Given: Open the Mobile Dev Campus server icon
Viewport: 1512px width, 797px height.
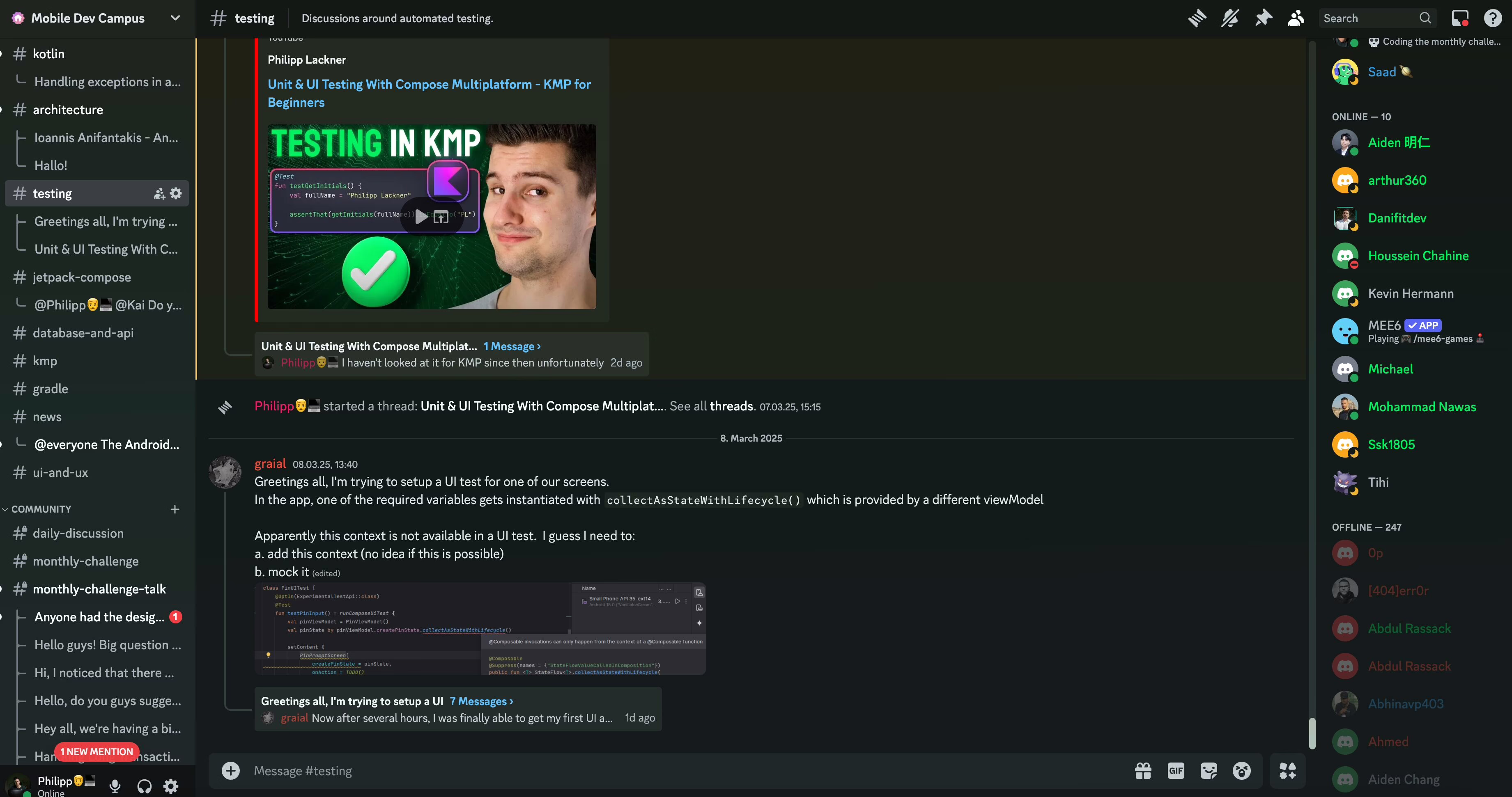Looking at the screenshot, I should 18,18.
